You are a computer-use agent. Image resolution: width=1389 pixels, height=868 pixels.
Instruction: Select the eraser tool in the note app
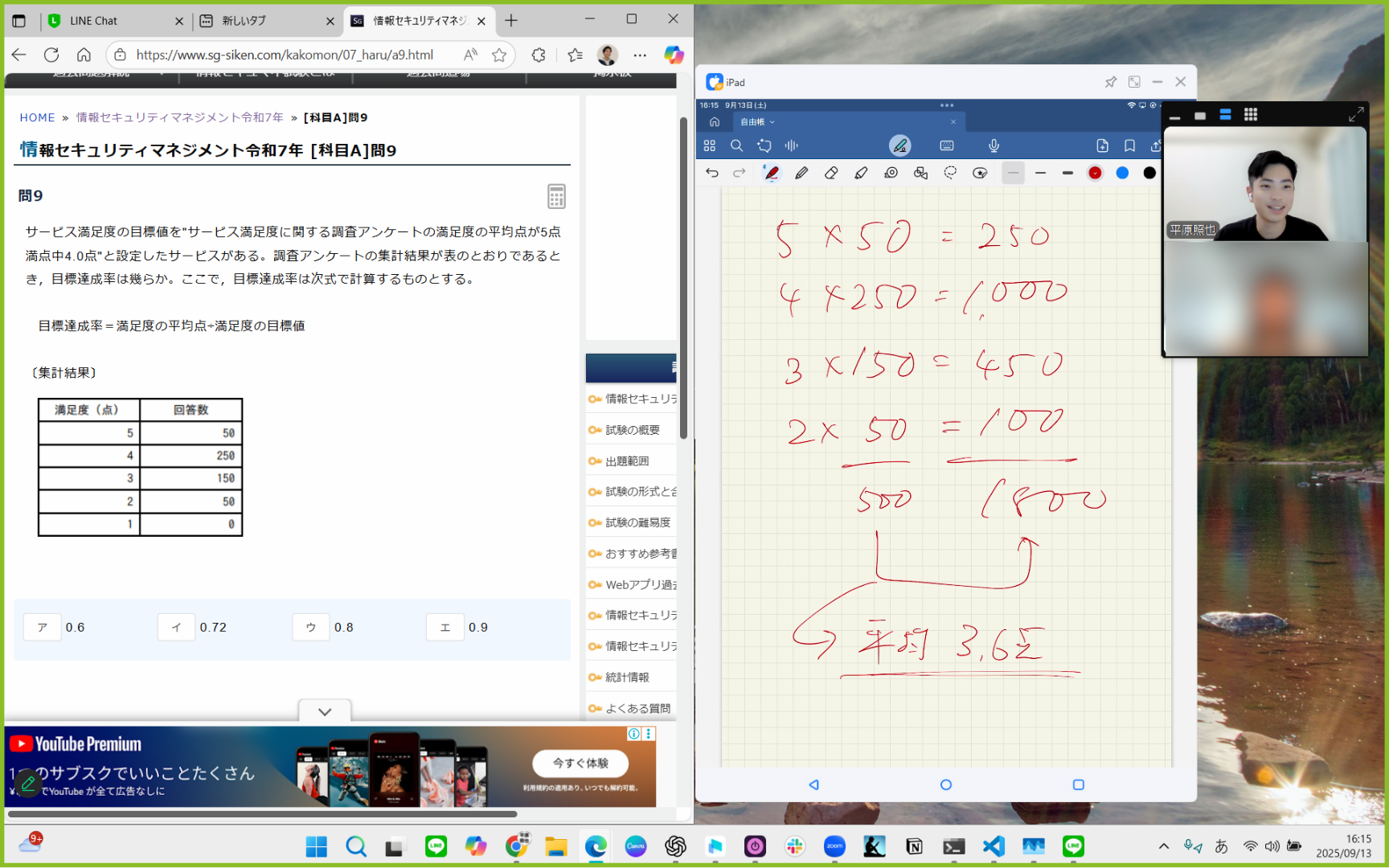coord(831,173)
